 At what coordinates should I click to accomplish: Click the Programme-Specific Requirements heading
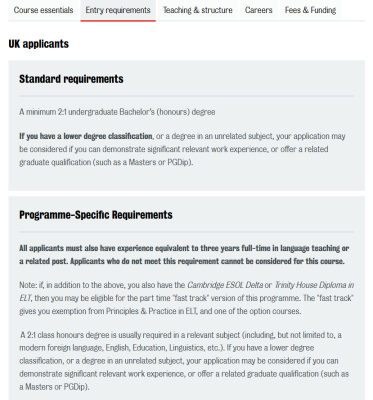tap(96, 215)
